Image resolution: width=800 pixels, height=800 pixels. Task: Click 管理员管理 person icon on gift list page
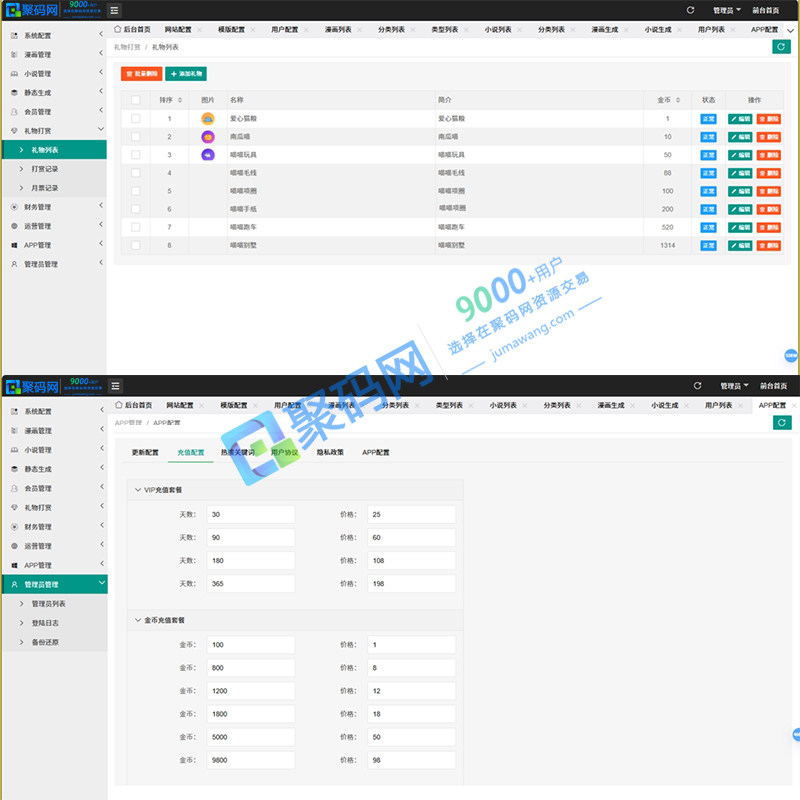[14, 264]
